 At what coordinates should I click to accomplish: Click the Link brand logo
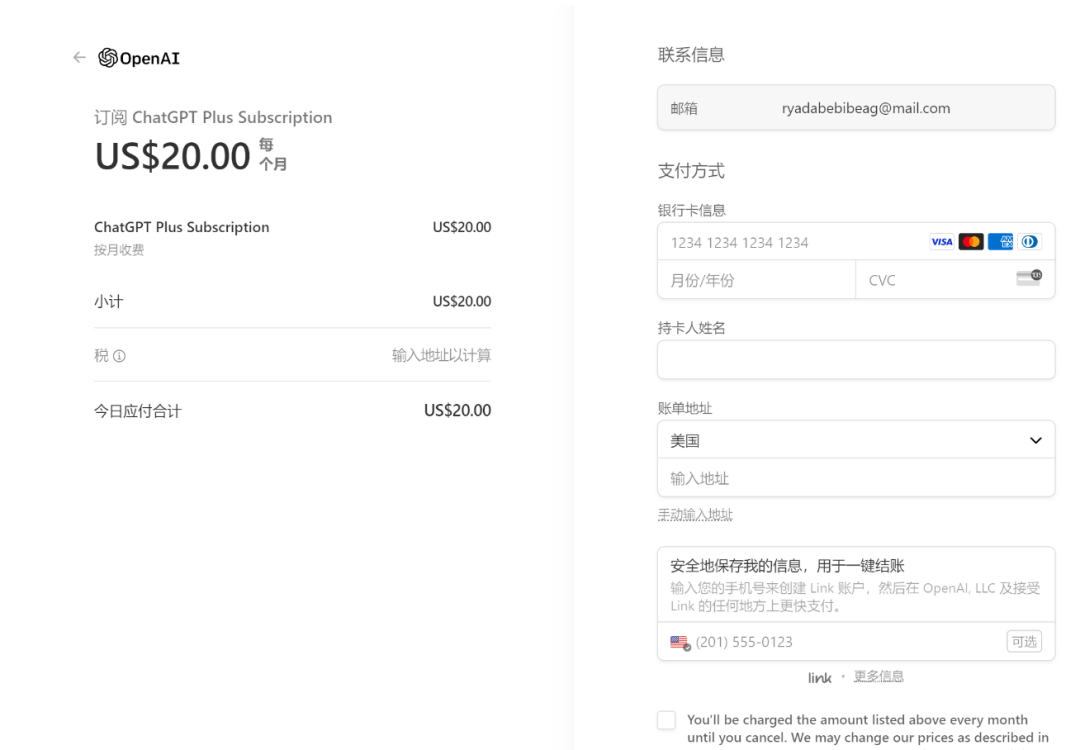[x=819, y=678]
